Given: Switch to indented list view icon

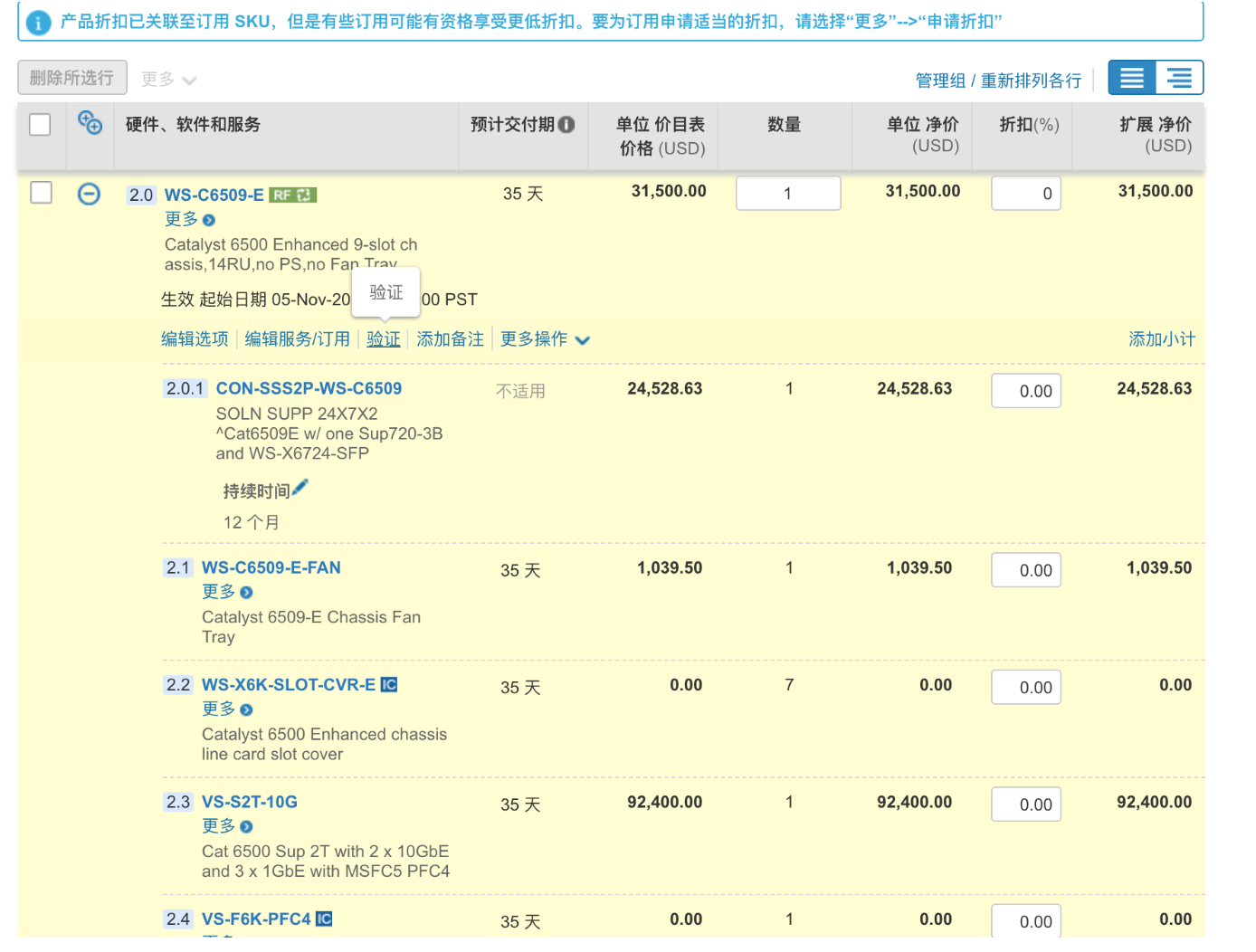Looking at the screenshot, I should [x=1179, y=78].
